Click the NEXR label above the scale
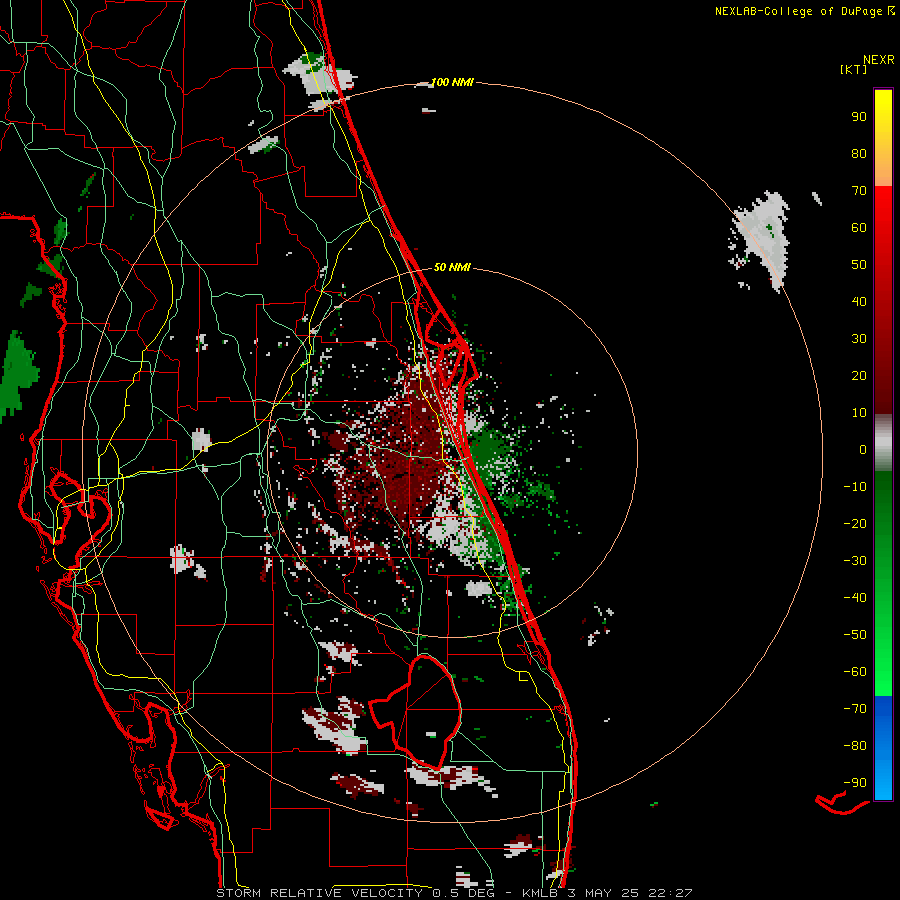The height and width of the screenshot is (900, 900). [878, 60]
